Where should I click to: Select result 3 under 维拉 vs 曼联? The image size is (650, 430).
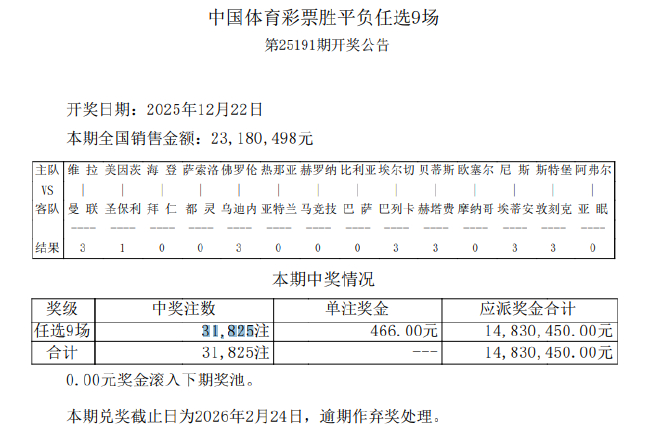pyautogui.click(x=82, y=248)
